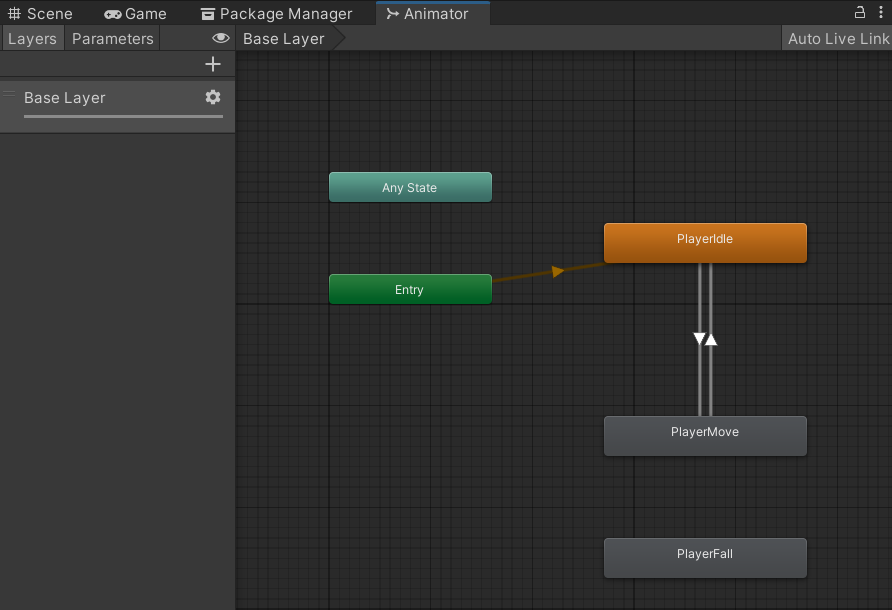Select the Entry node

[410, 289]
